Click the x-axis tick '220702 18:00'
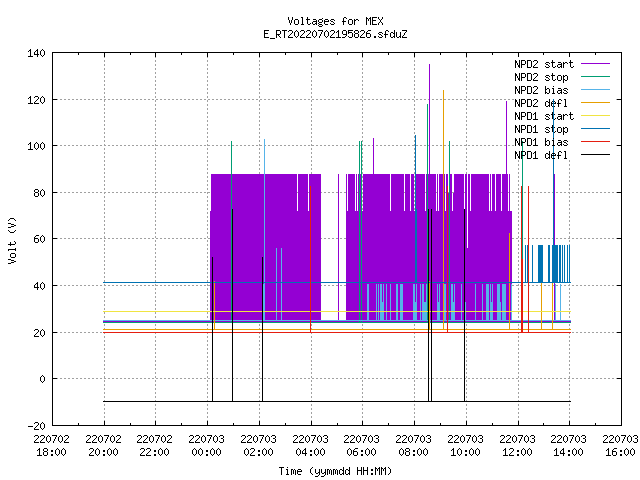 (51, 446)
